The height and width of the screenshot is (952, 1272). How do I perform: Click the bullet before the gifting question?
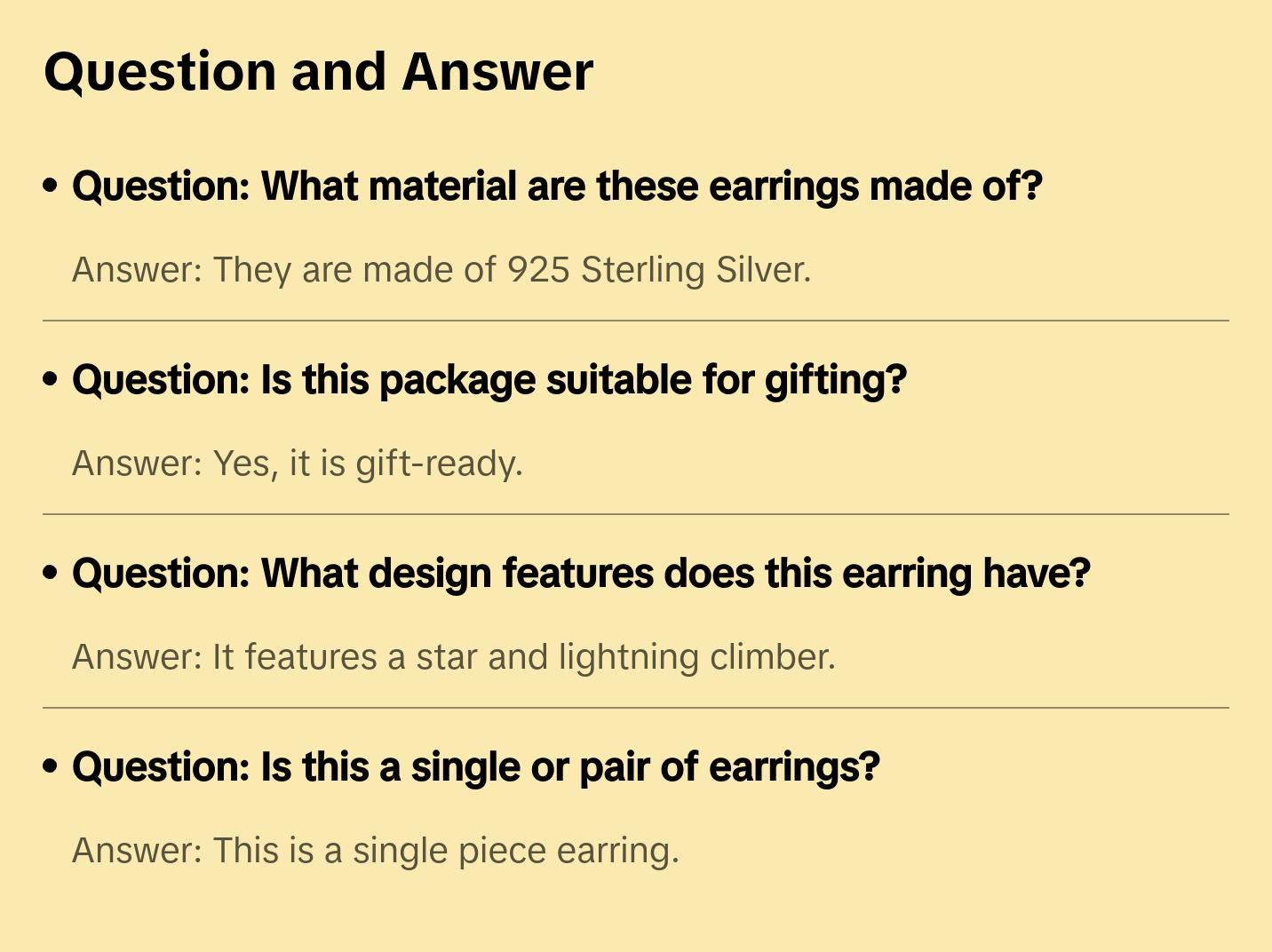51,380
